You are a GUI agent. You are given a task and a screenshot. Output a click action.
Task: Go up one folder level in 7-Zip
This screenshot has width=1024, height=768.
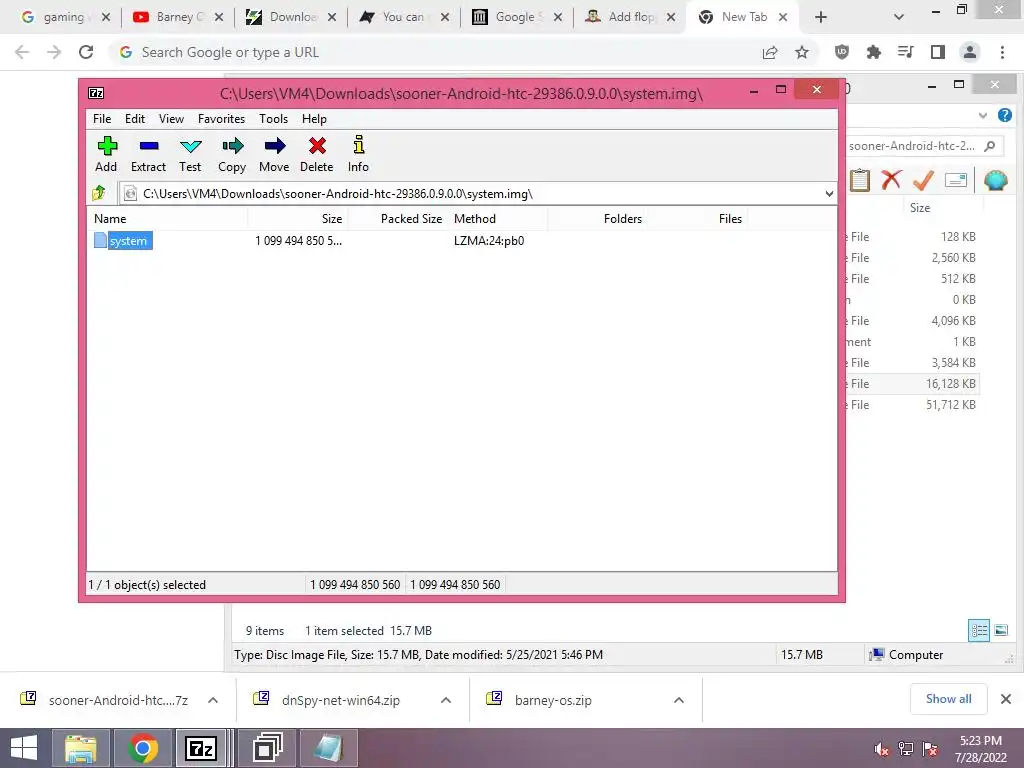[x=99, y=193]
